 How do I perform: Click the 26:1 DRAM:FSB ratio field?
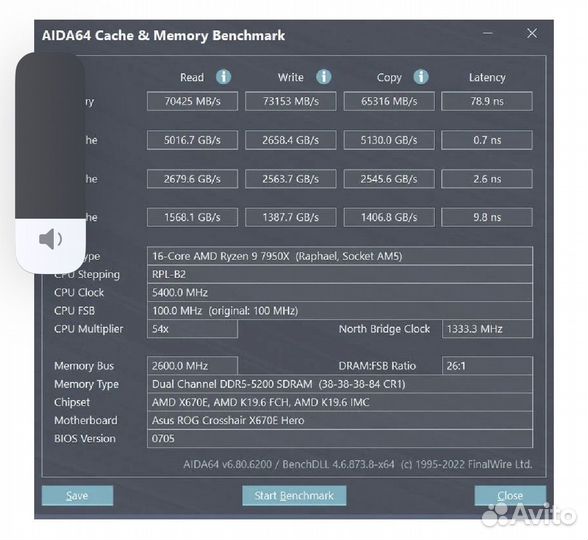click(x=487, y=366)
